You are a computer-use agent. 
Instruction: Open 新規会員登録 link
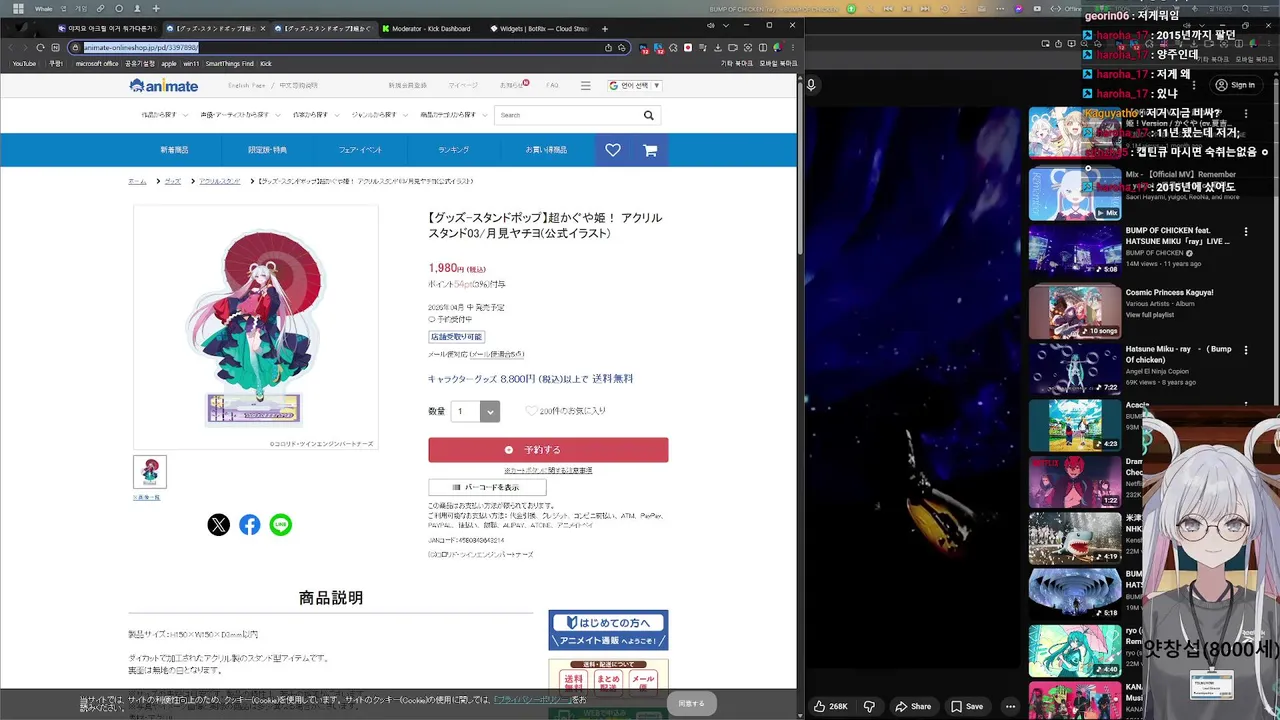[407, 86]
